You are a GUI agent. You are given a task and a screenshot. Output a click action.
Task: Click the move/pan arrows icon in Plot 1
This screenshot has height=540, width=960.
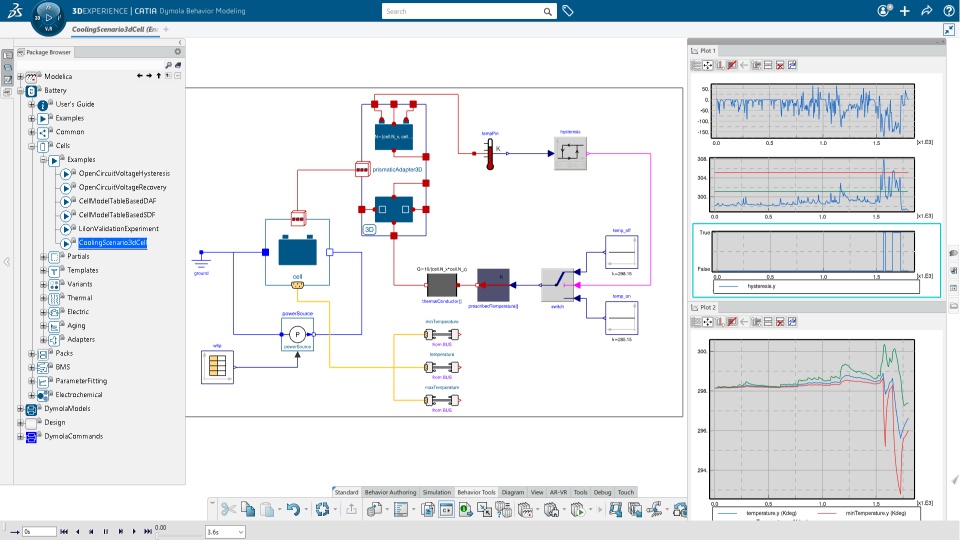pos(708,65)
